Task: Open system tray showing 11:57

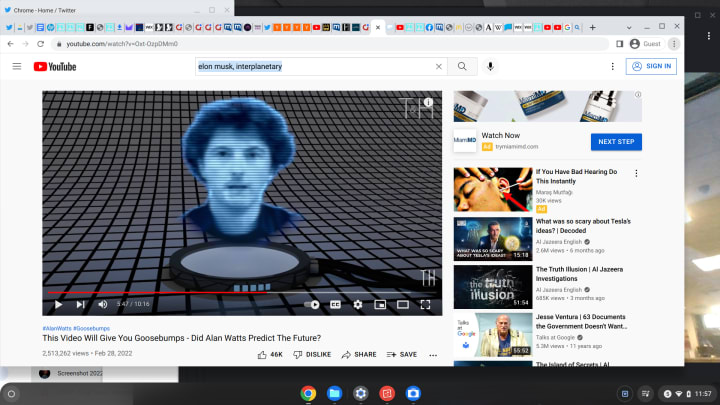Action: click(687, 394)
